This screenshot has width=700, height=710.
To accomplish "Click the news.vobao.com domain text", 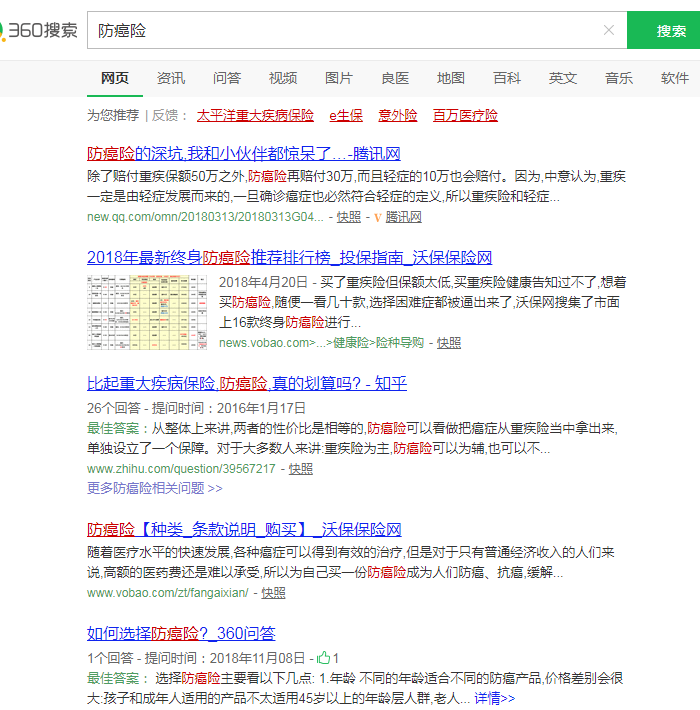I will (264, 343).
